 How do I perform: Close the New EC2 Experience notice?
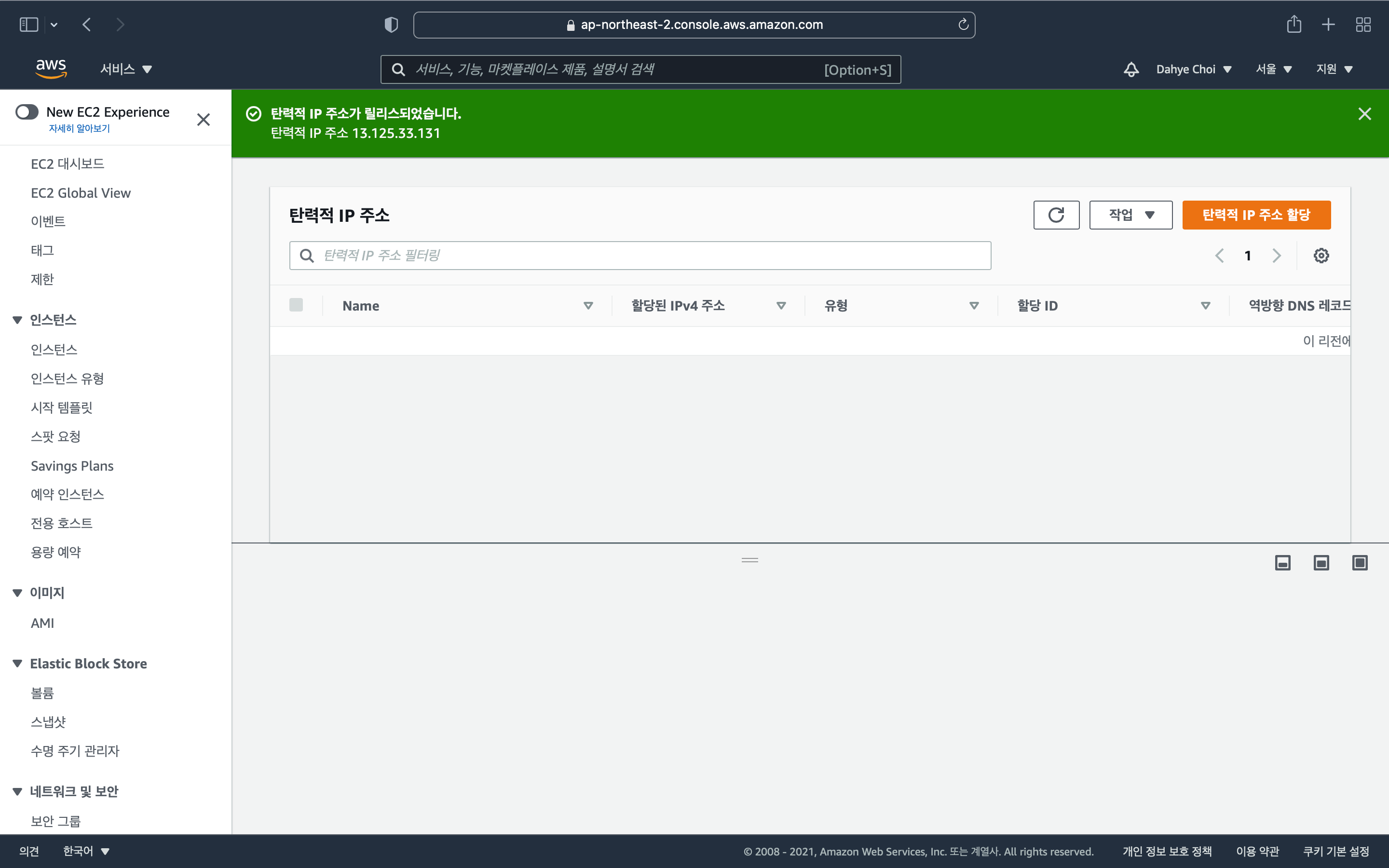[203, 120]
